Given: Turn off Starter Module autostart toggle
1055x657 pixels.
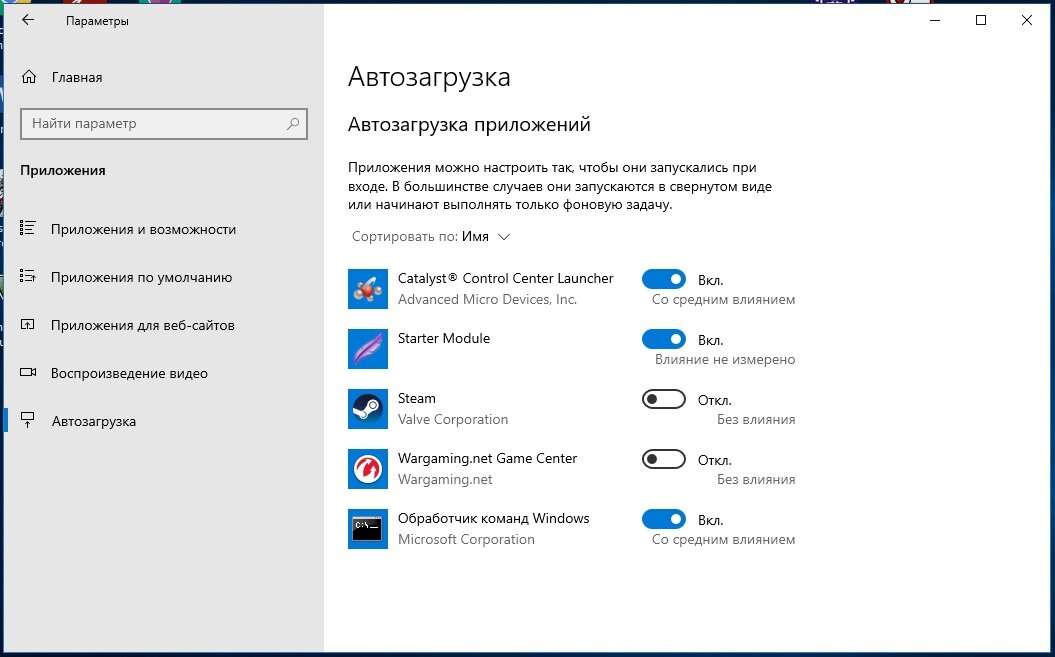Looking at the screenshot, I should tap(663, 339).
